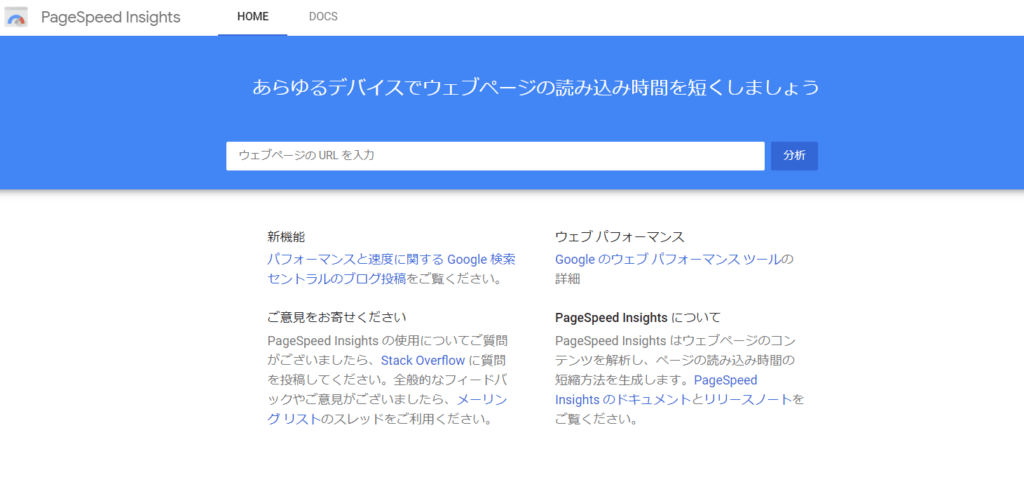1024x489 pixels.
Task: Focus the ウェブページの URL を入力 field
Action: point(495,156)
